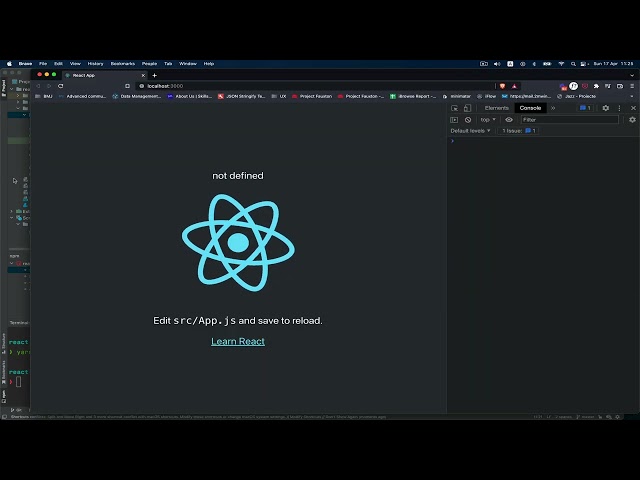Viewport: 640px width, 480px height.
Task: Follow the Learn React link
Action: coord(238,341)
